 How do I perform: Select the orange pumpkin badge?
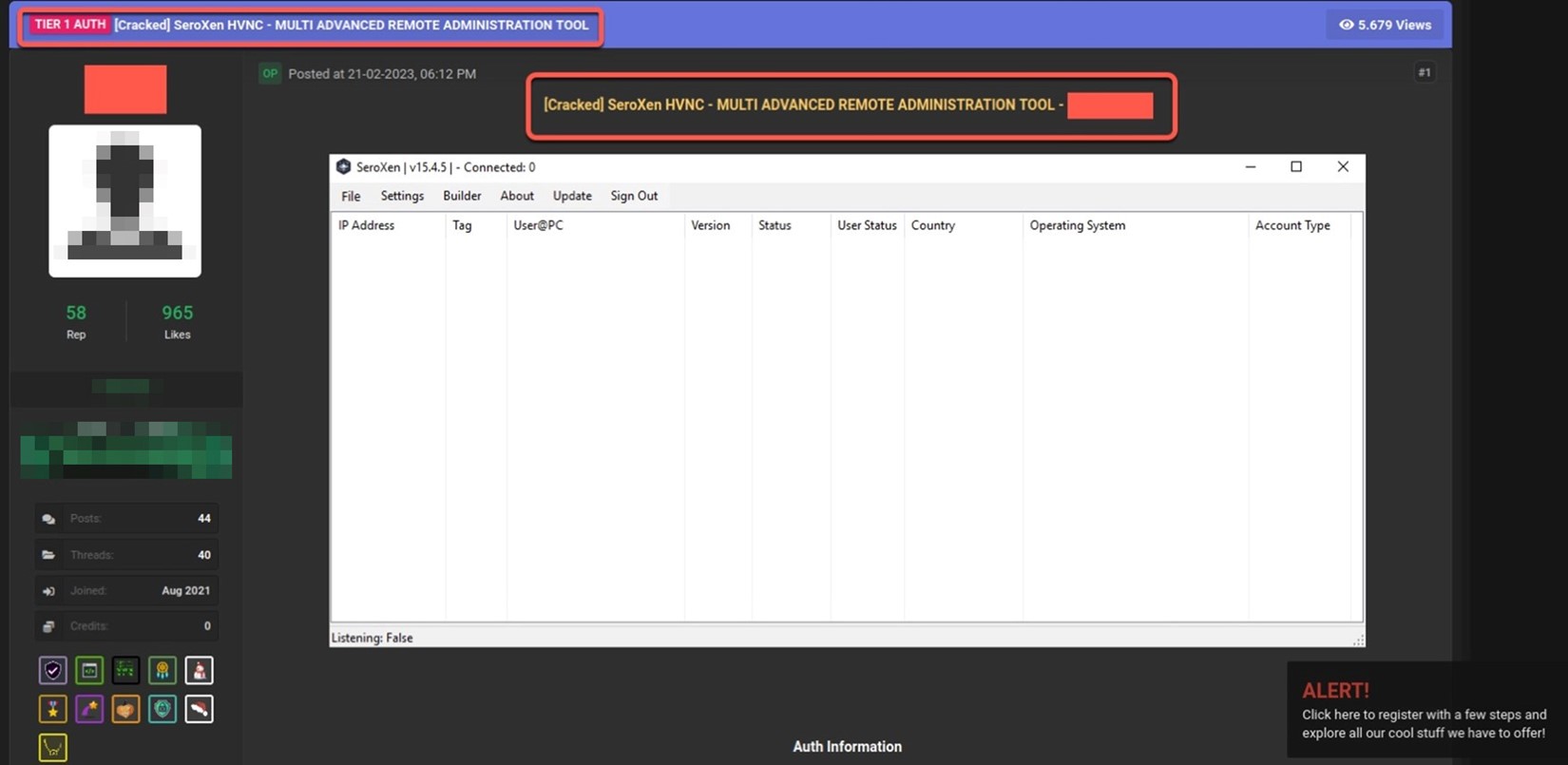[x=125, y=709]
